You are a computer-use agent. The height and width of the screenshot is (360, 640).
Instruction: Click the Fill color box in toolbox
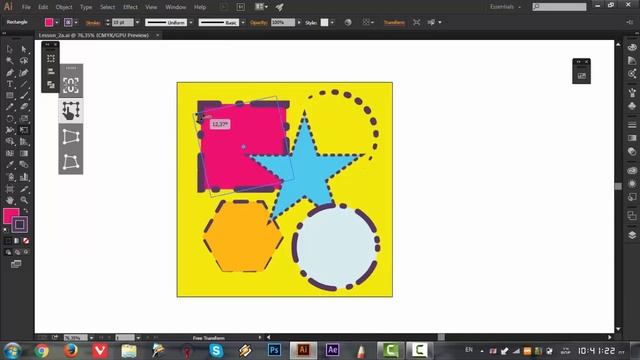(10, 215)
